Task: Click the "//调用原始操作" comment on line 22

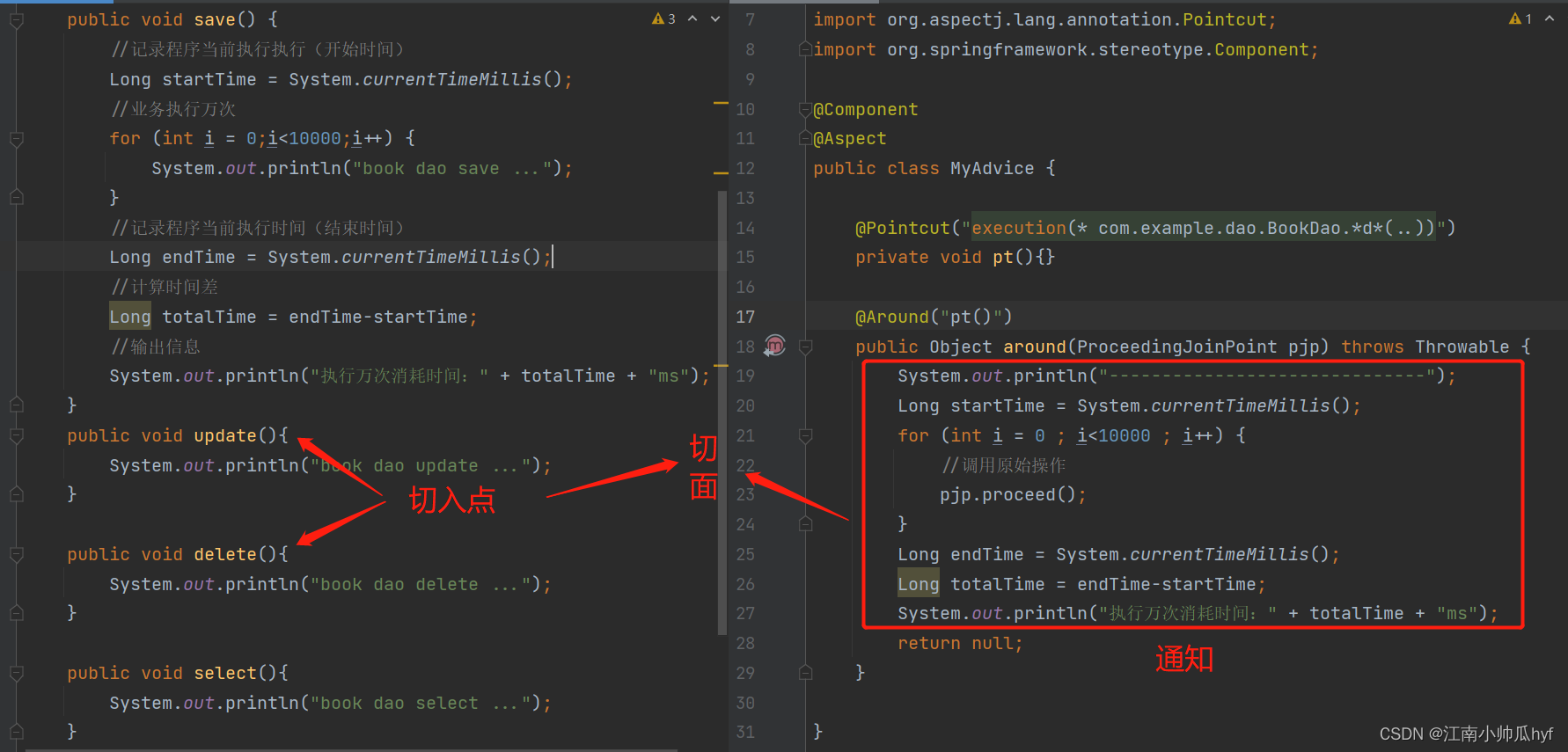Action: 1003,465
